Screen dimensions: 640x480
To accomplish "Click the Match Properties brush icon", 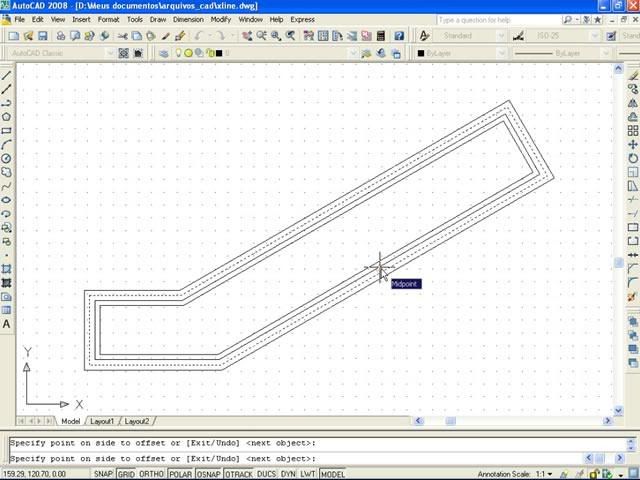I will (180, 36).
